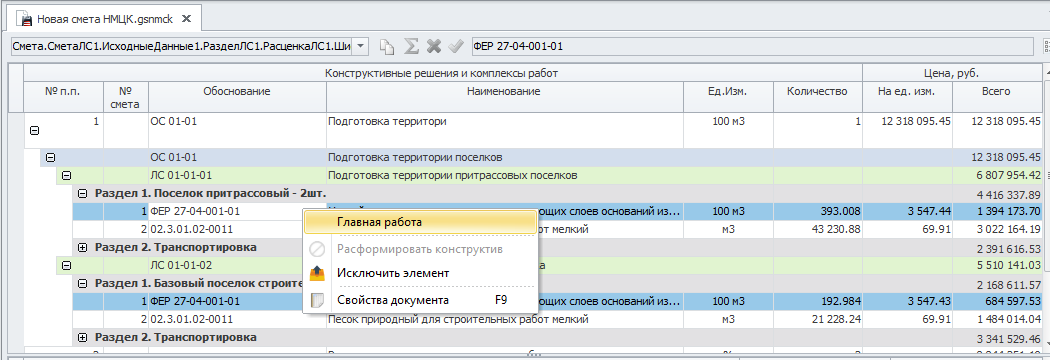Viewport: 1050px width, 360px height.
Task: Collapse Раздел 1. Поселок притрассовый section
Action: (83, 193)
